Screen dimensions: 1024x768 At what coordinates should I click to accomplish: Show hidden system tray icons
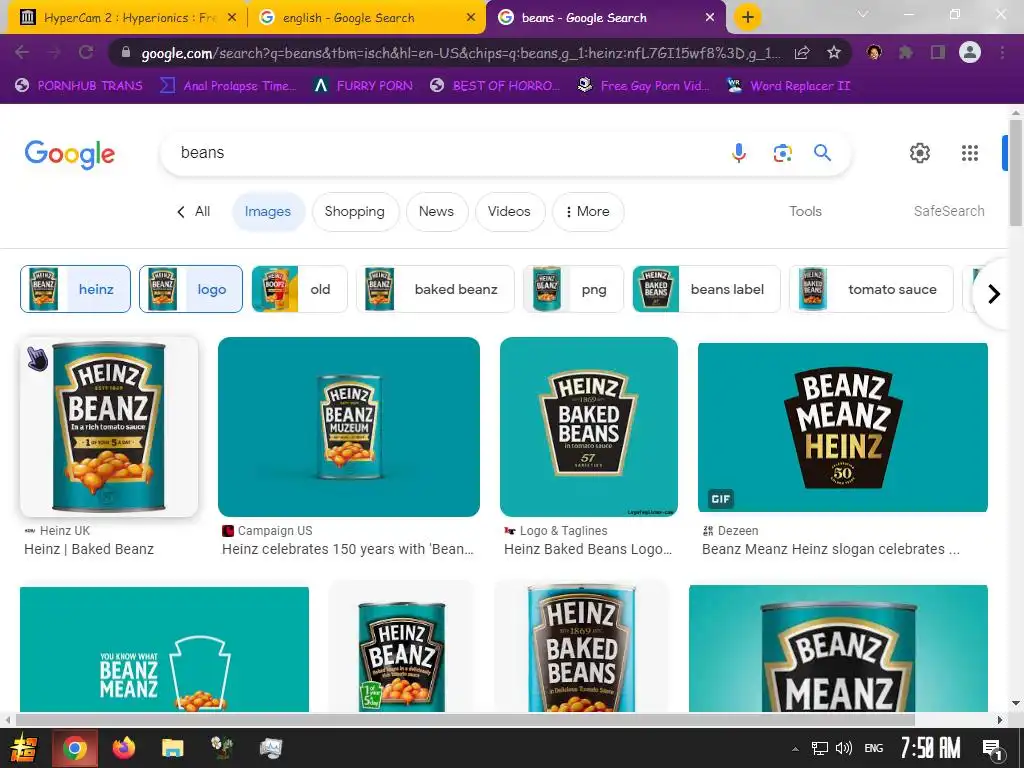pos(795,749)
